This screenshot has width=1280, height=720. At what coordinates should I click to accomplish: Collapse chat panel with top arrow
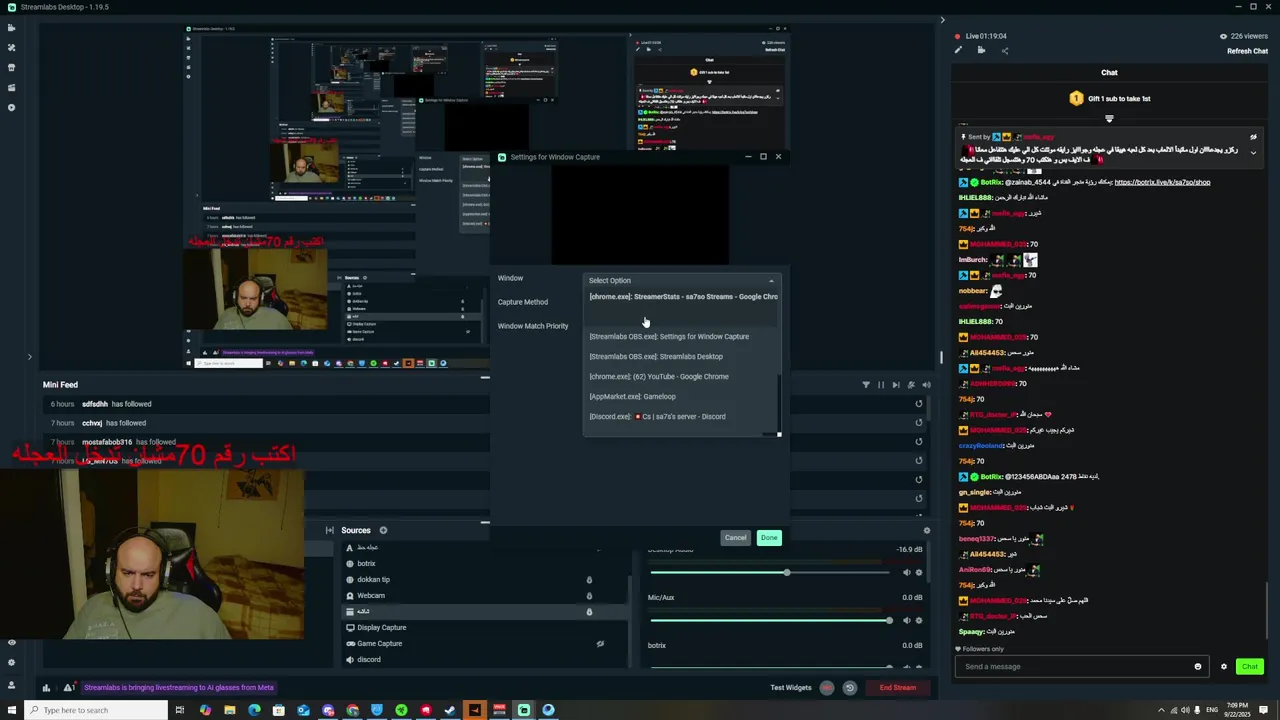pyautogui.click(x=941, y=20)
